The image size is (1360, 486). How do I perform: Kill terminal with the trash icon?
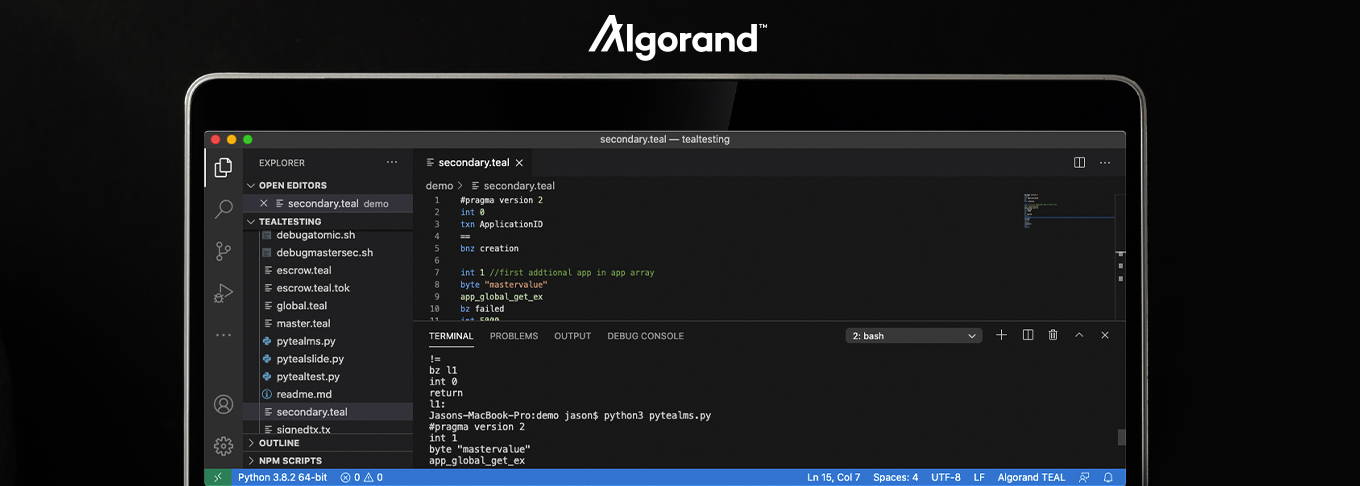1053,335
